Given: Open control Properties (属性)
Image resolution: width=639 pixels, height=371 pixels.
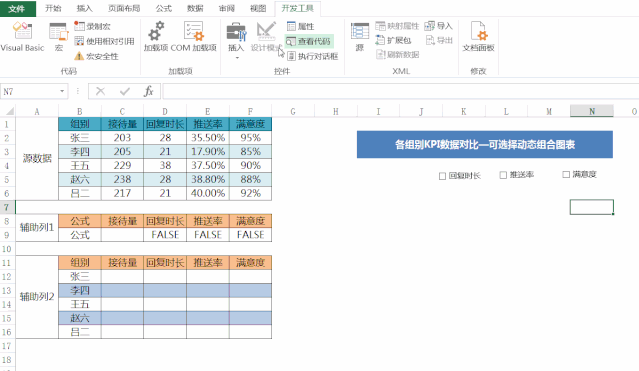Looking at the screenshot, I should (300, 26).
